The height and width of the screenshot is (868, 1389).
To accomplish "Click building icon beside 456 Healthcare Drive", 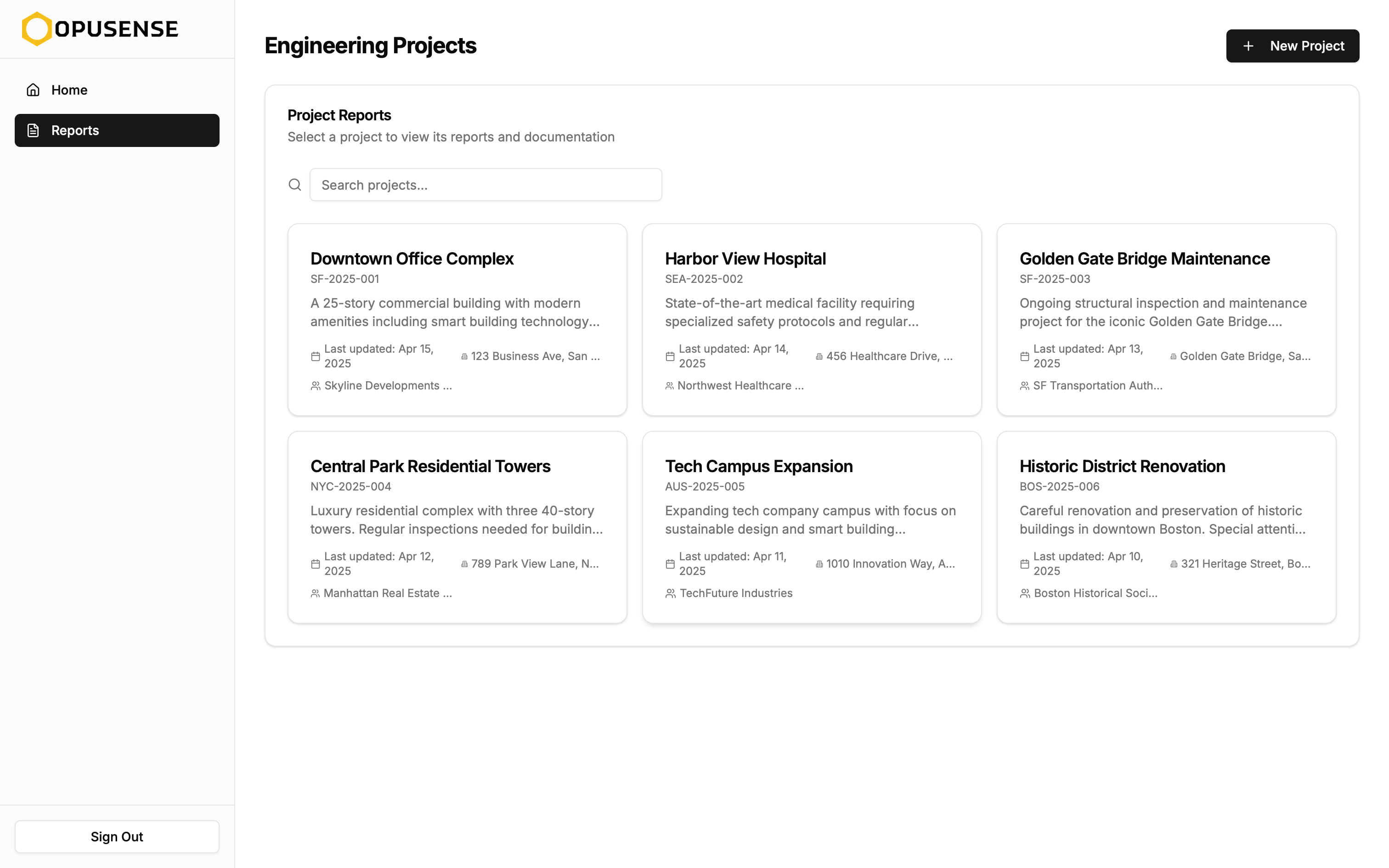I will point(819,356).
